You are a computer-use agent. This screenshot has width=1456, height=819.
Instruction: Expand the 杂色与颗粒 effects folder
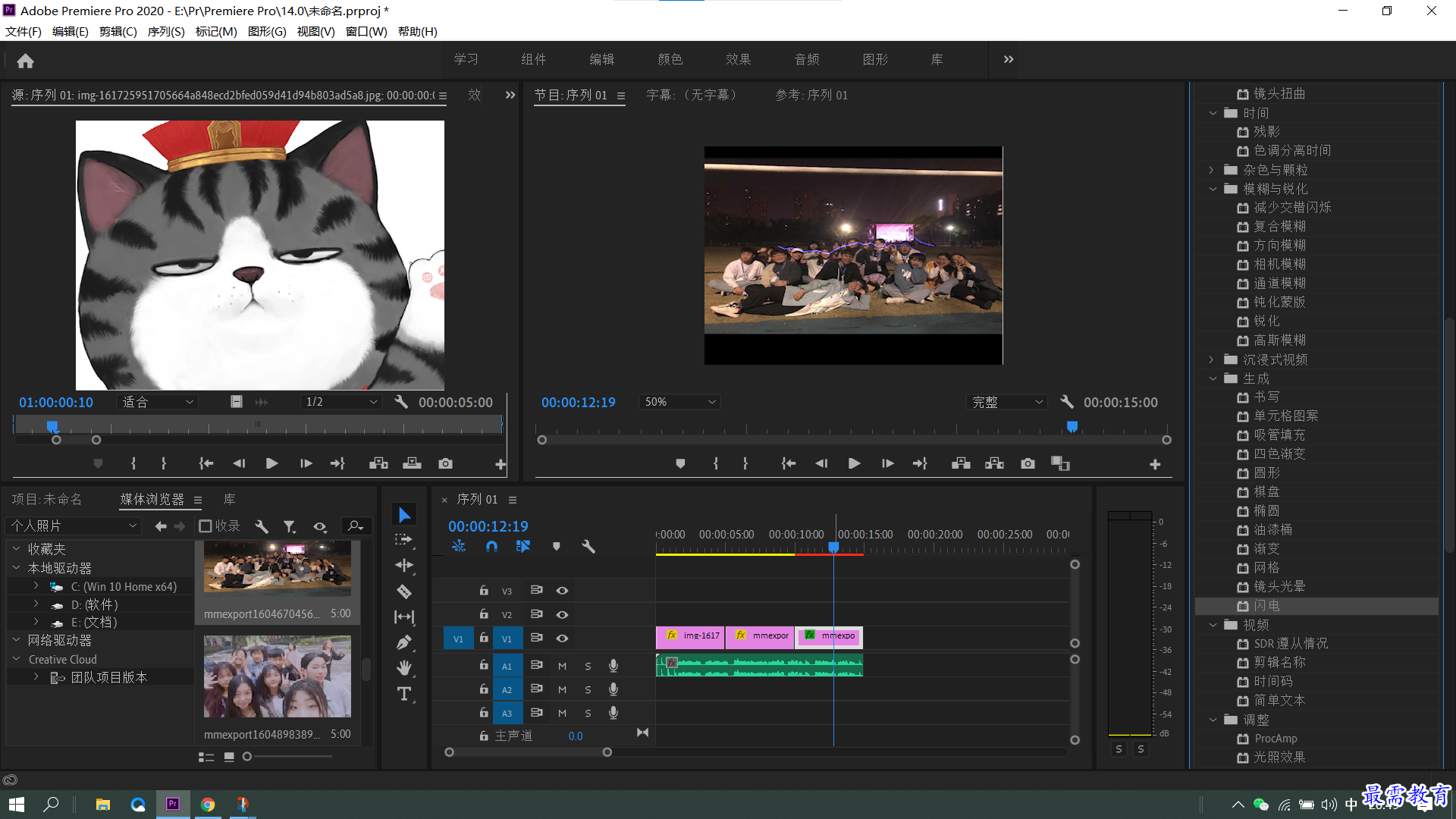pyautogui.click(x=1212, y=170)
